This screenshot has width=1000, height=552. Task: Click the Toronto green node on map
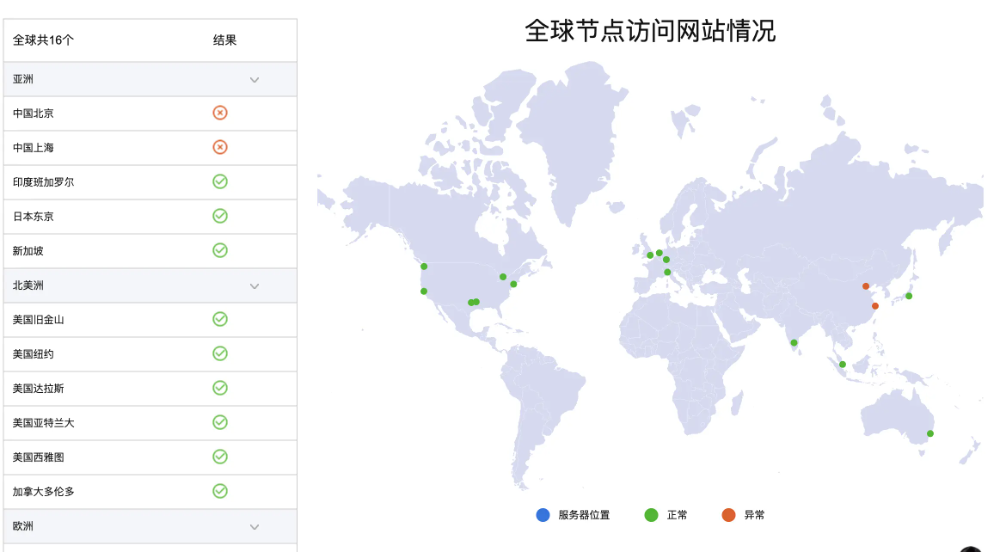(x=503, y=277)
